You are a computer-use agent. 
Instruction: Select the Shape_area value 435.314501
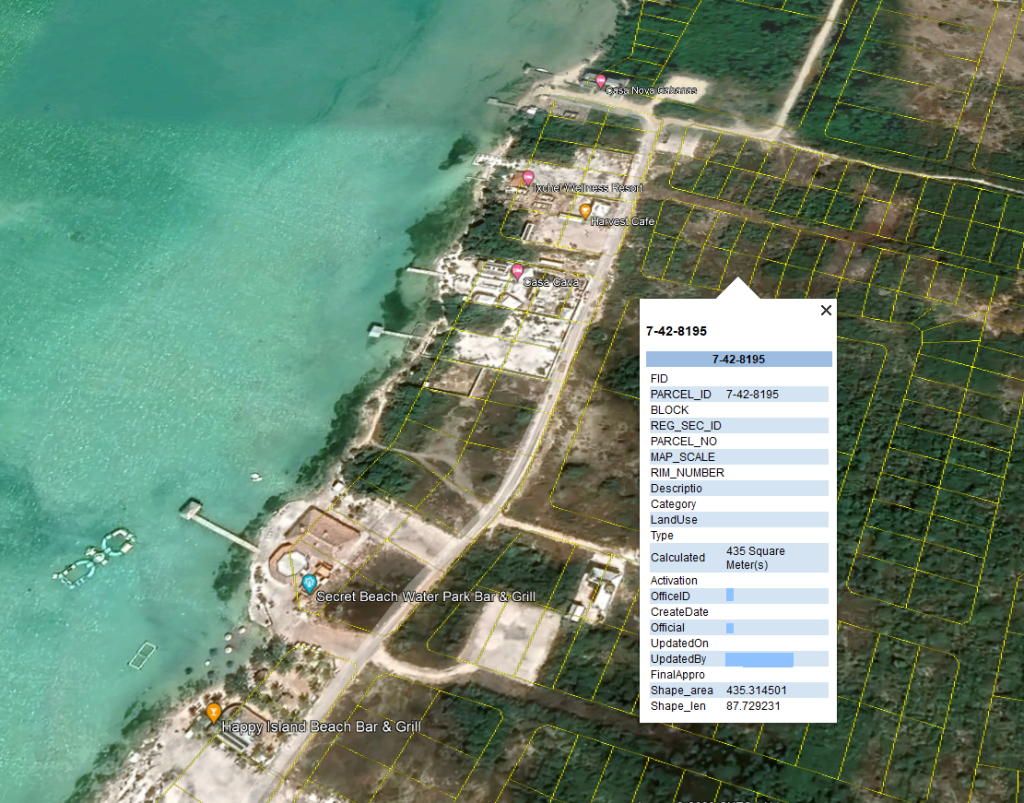pos(756,691)
